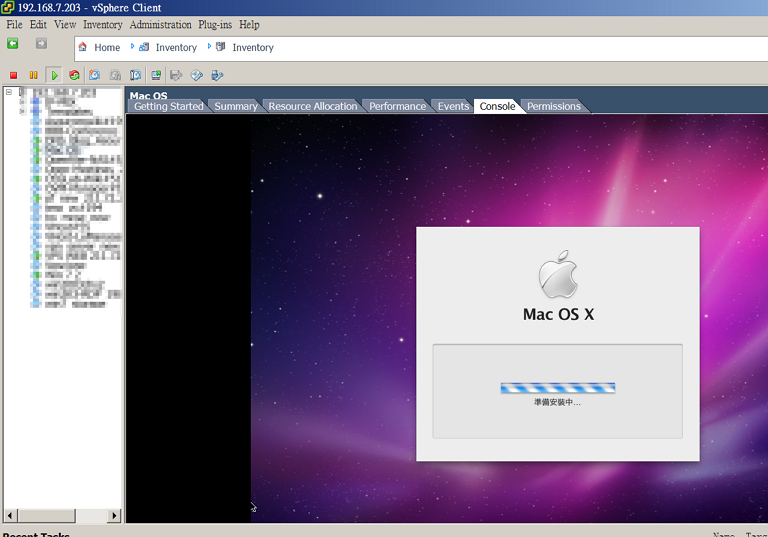Open the Inventory menu

(x=102, y=24)
